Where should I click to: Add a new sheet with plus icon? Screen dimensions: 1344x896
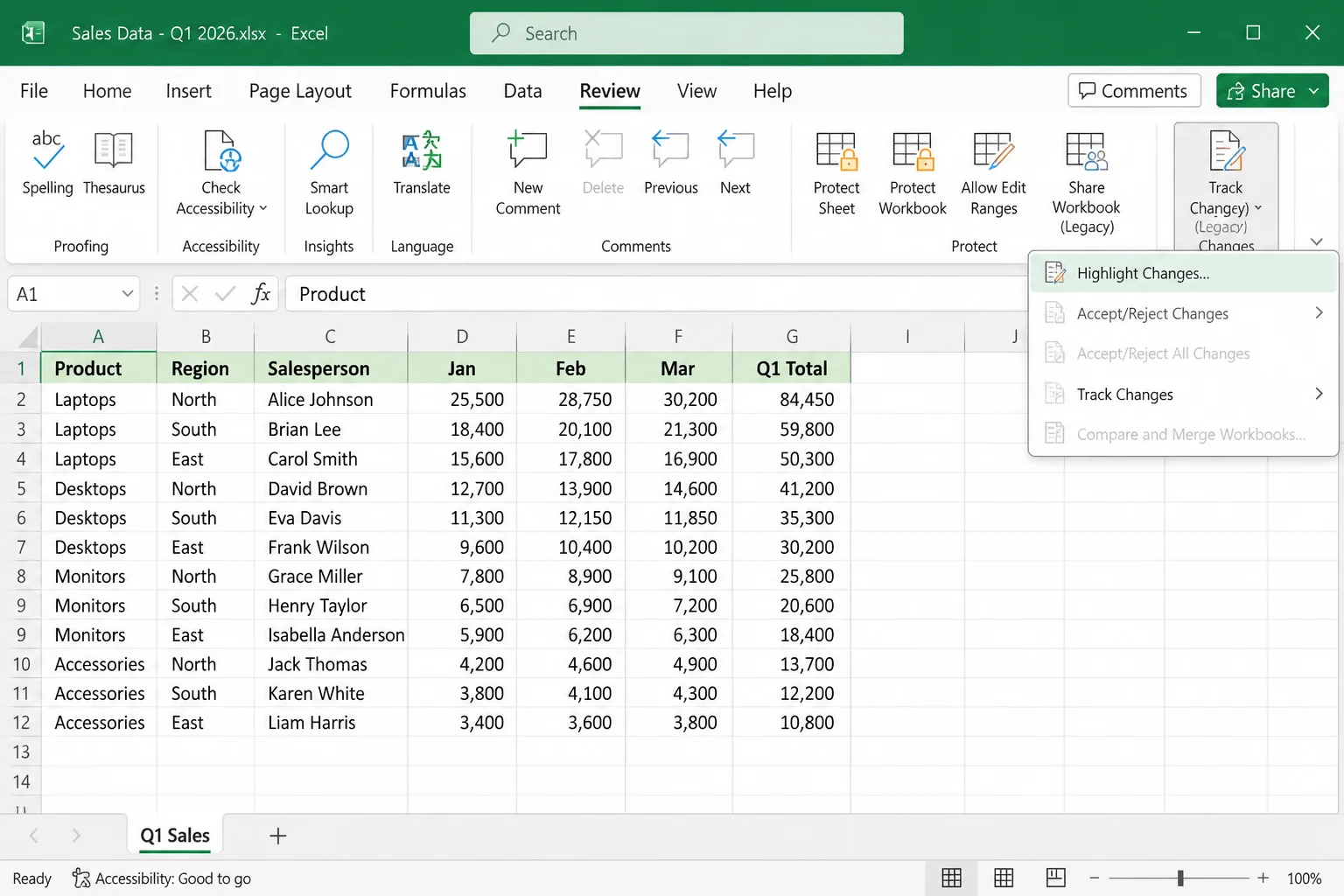tap(277, 836)
